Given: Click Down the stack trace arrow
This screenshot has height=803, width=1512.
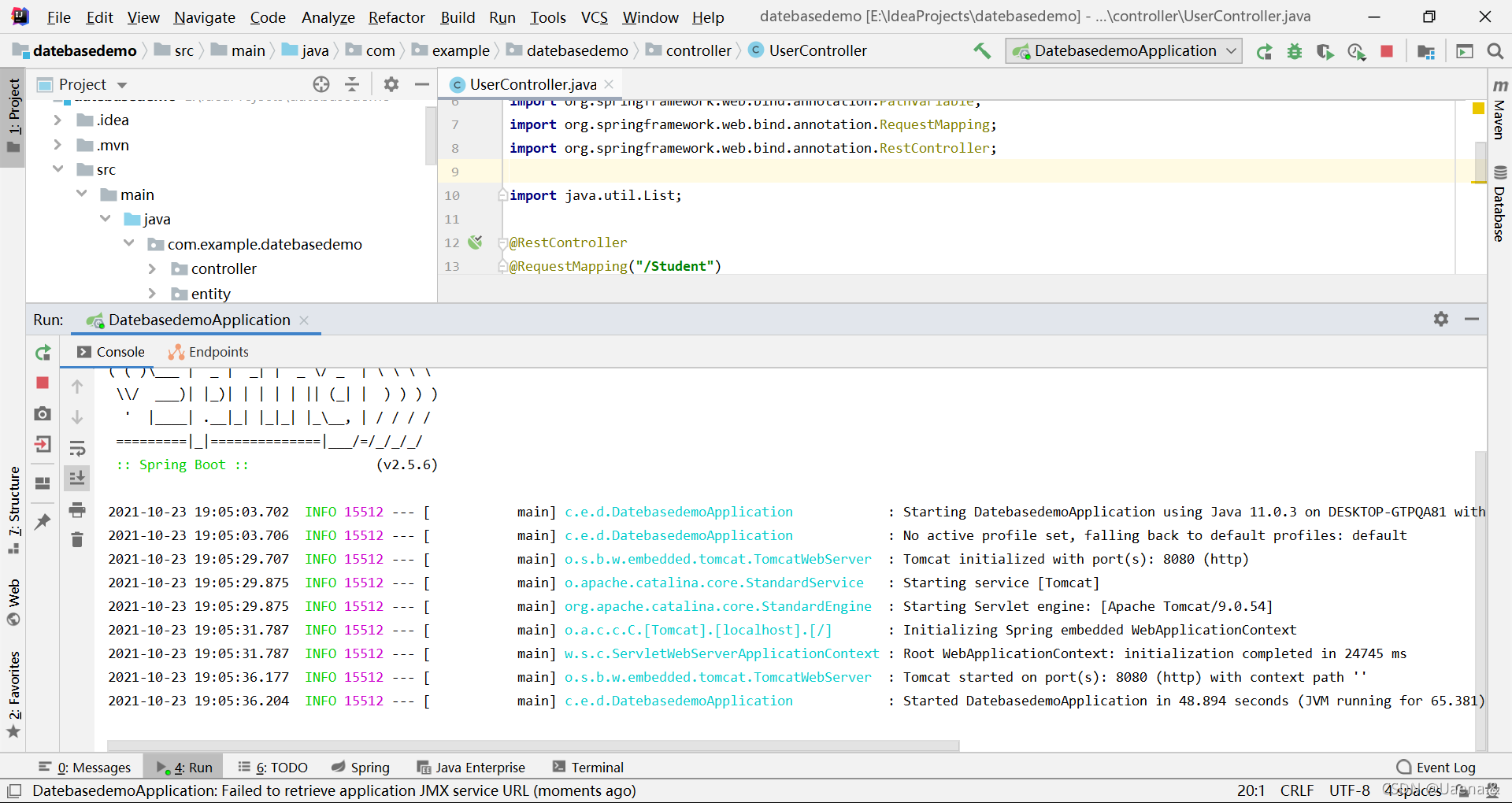Looking at the screenshot, I should tap(77, 417).
